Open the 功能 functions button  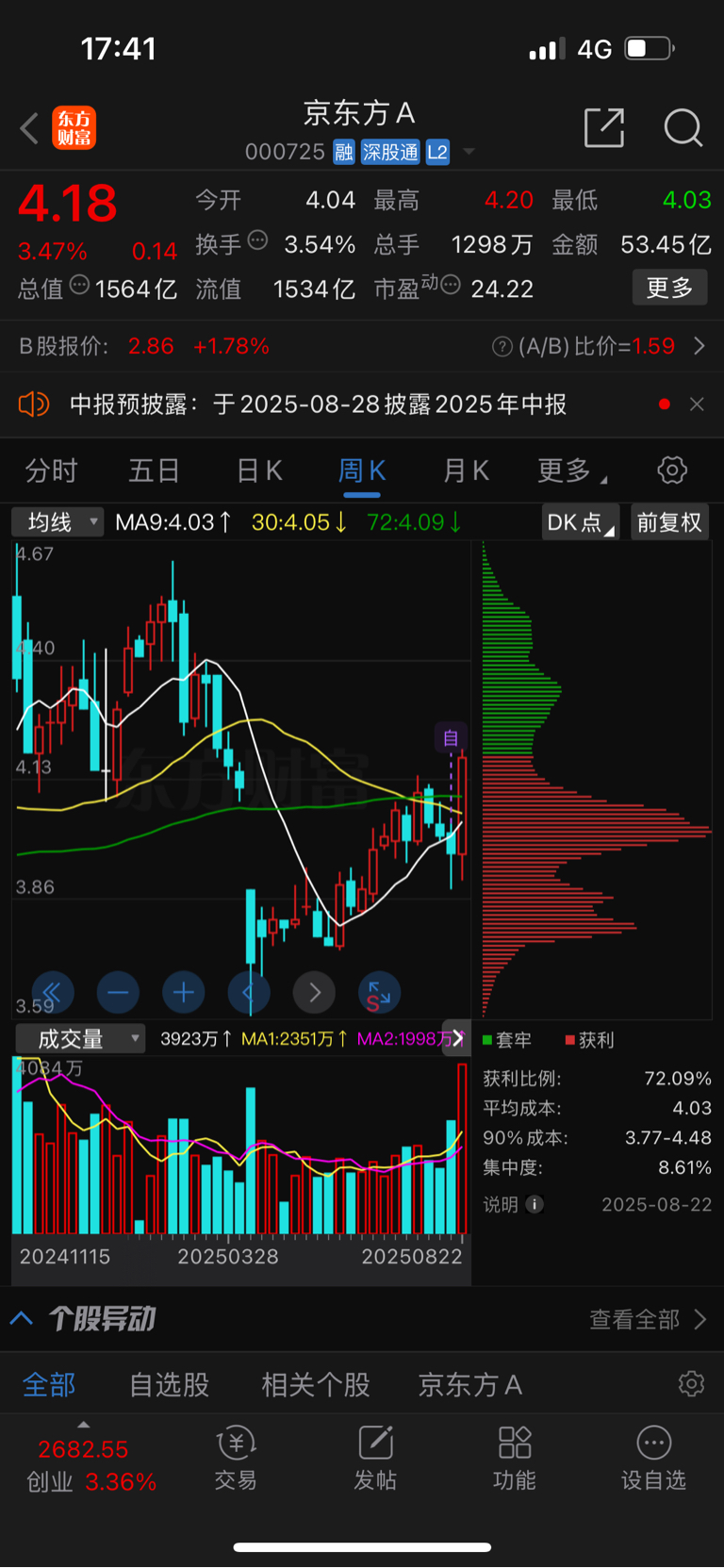pos(515,1458)
